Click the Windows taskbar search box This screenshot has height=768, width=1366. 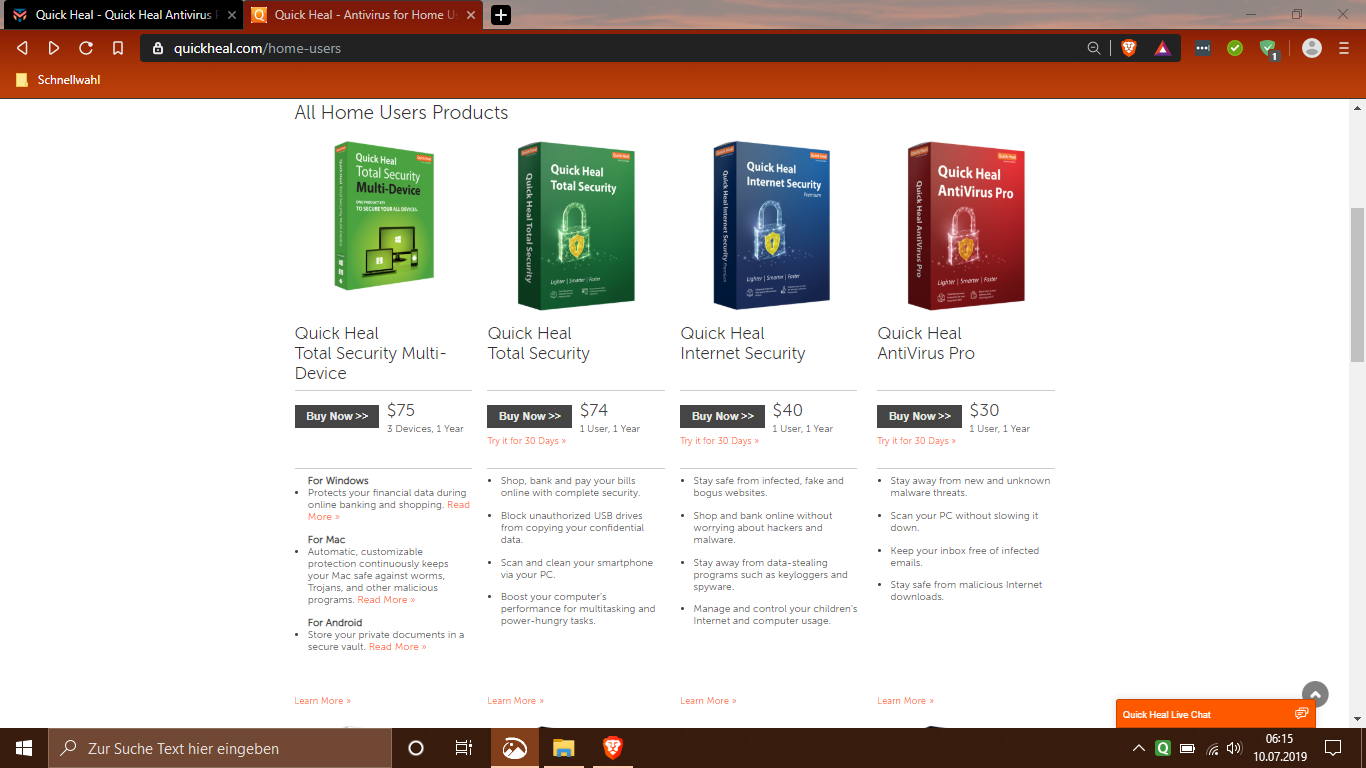click(220, 748)
